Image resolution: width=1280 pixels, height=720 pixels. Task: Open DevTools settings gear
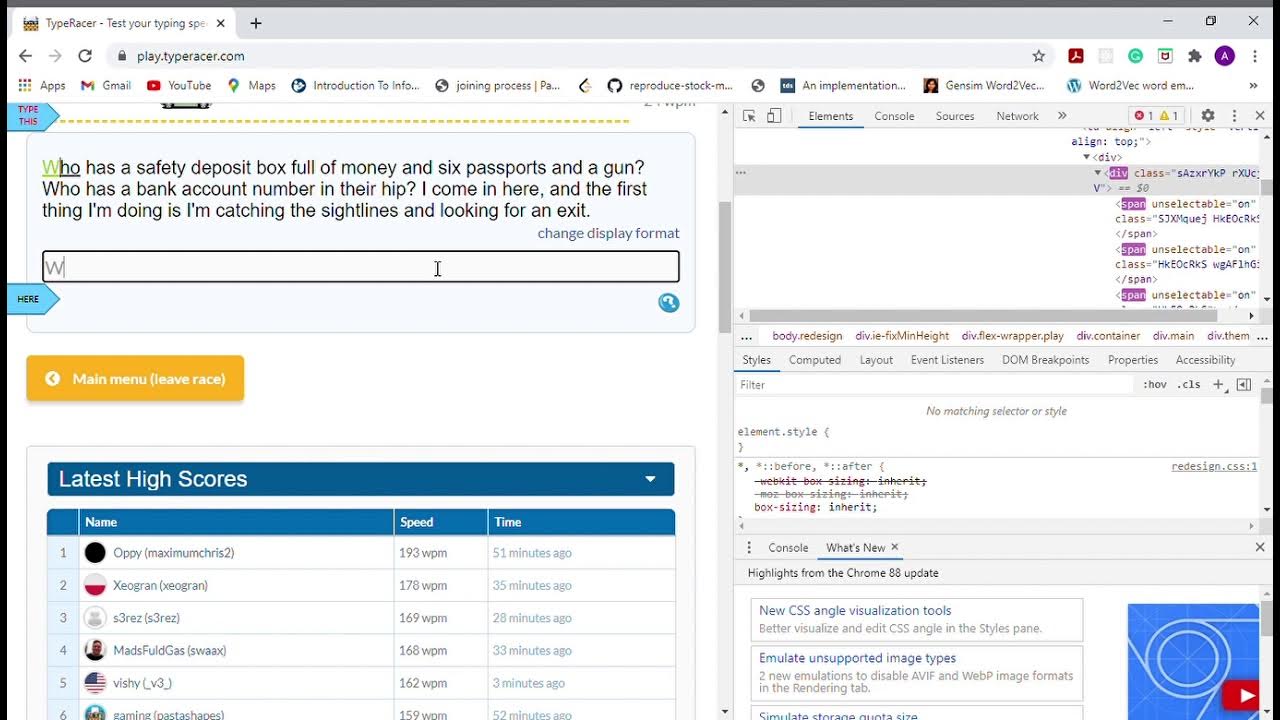1208,116
